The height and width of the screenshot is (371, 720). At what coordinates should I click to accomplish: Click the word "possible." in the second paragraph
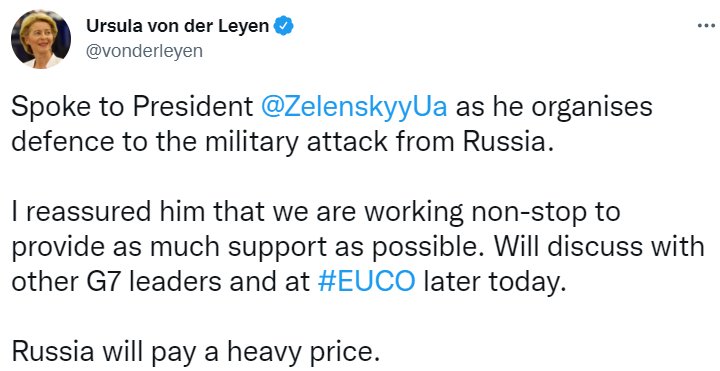click(428, 248)
